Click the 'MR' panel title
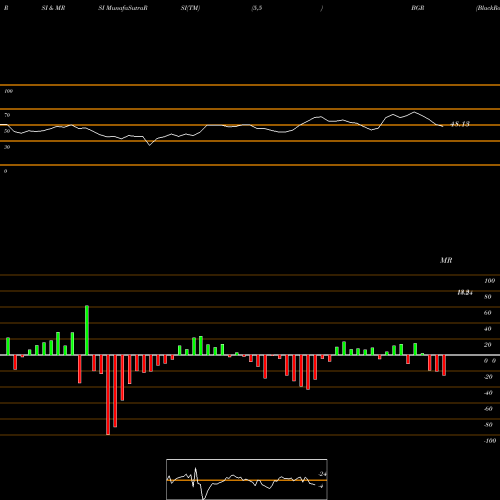The height and width of the screenshot is (500, 500). click(446, 260)
